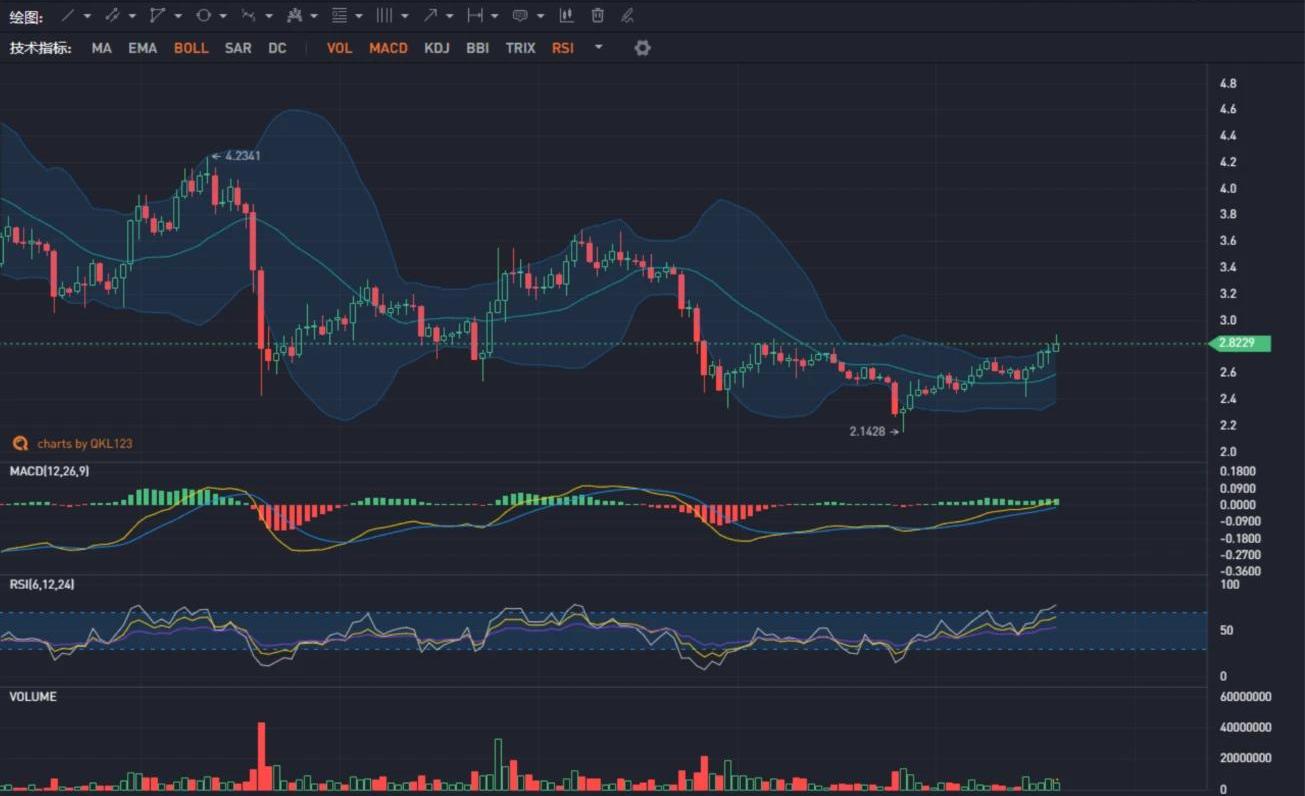Select the trend line drawing tool
The image size is (1305, 796).
click(67, 16)
